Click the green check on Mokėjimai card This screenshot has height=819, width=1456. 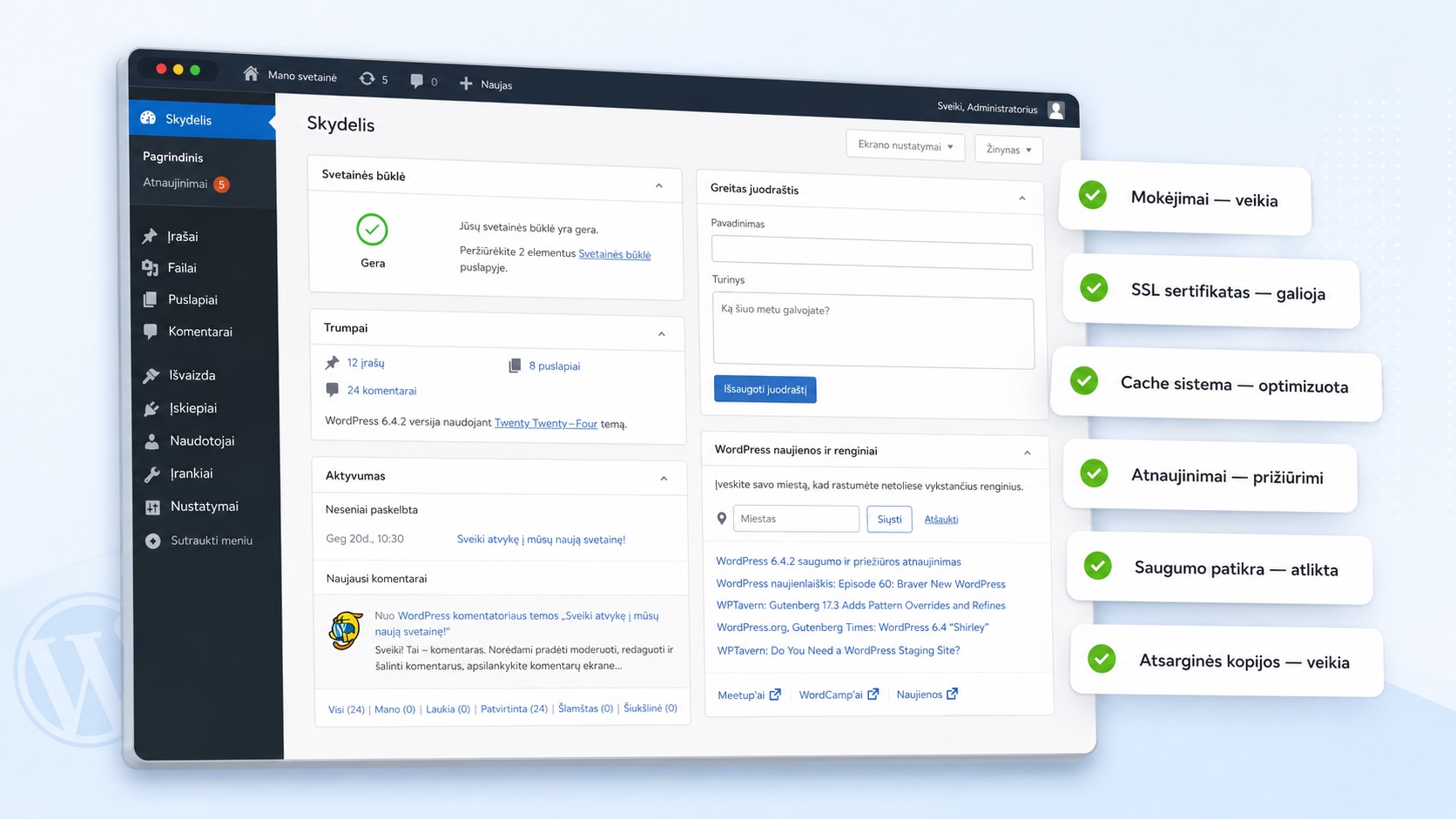coord(1092,195)
